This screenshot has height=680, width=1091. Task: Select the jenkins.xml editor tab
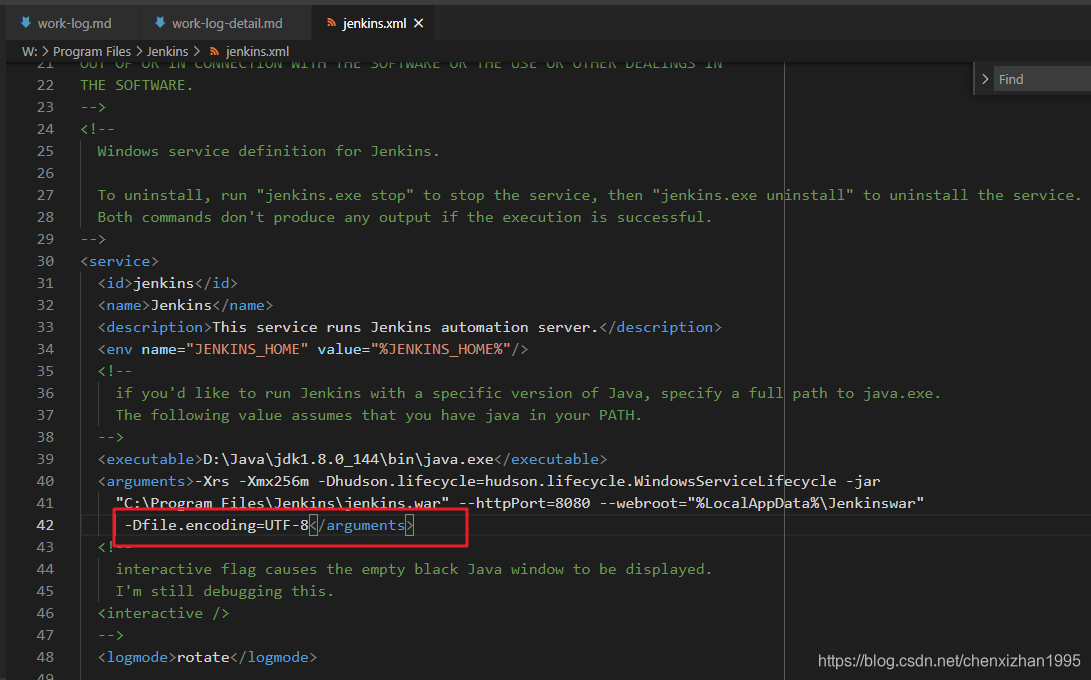pos(374,23)
